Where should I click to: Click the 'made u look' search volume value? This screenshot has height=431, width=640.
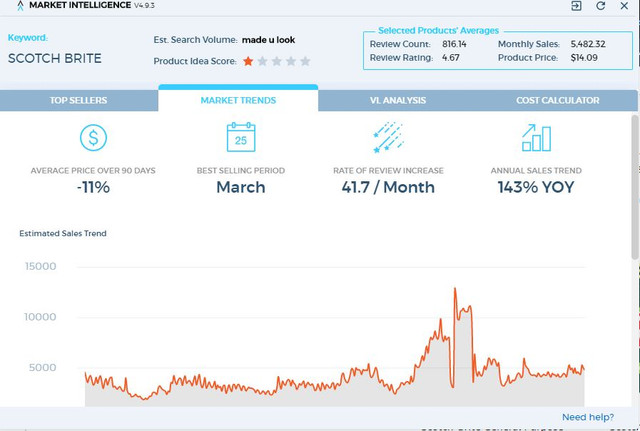tap(269, 40)
